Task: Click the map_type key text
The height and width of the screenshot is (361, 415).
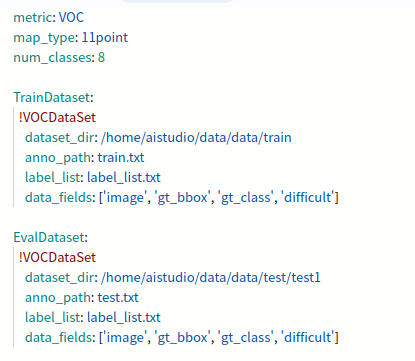Action: click(x=46, y=38)
